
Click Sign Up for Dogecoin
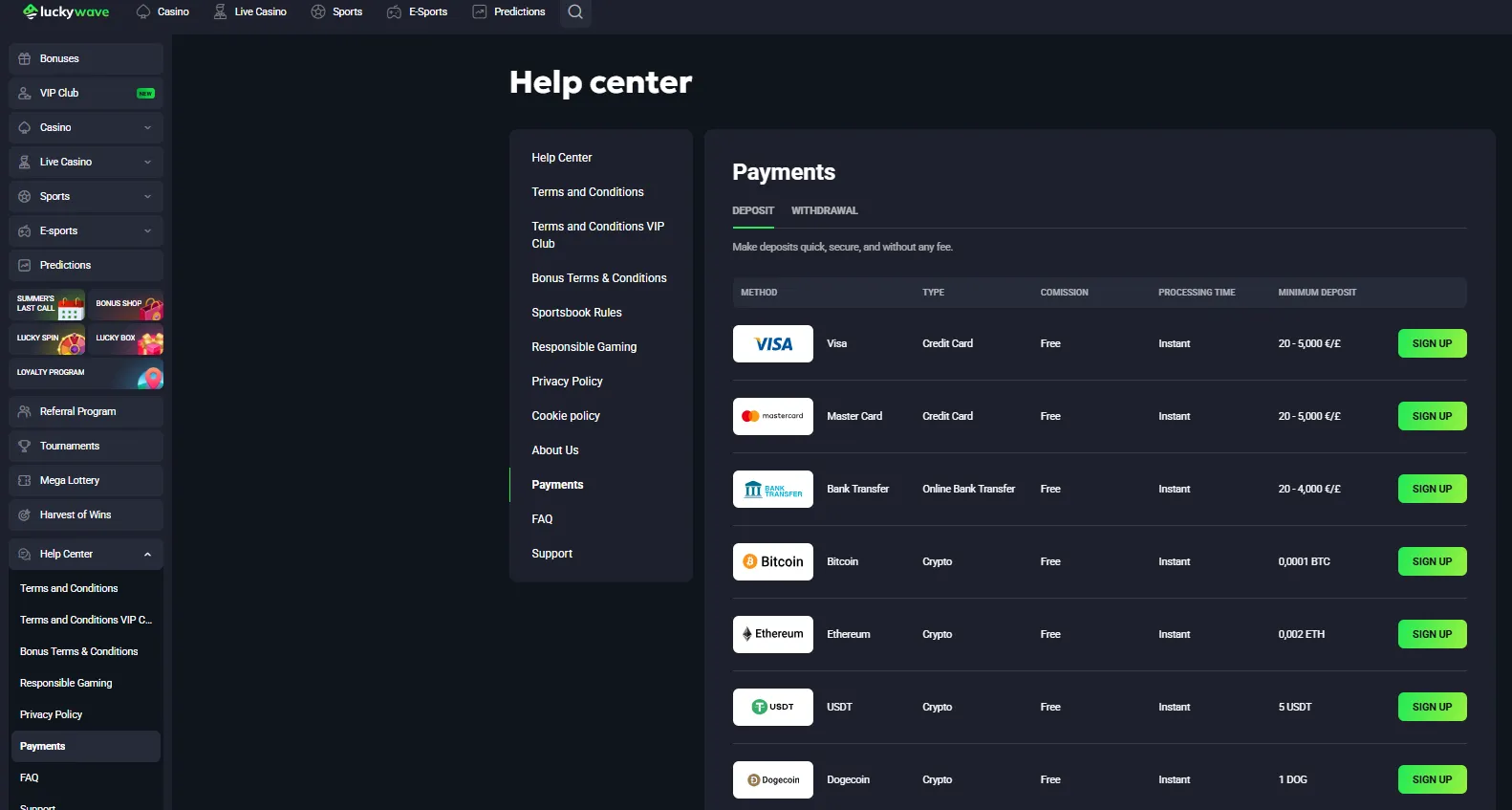(1432, 779)
